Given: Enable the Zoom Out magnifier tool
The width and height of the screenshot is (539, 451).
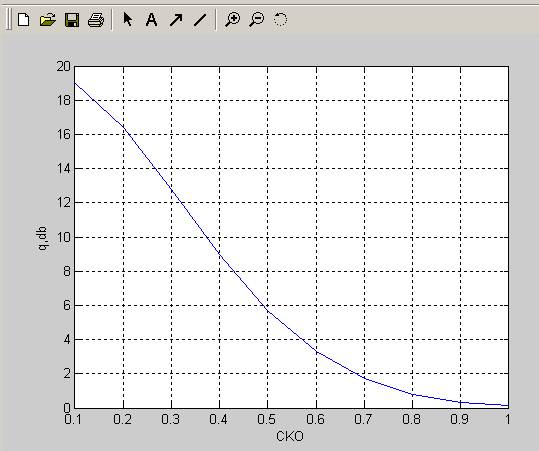Looking at the screenshot, I should (257, 20).
